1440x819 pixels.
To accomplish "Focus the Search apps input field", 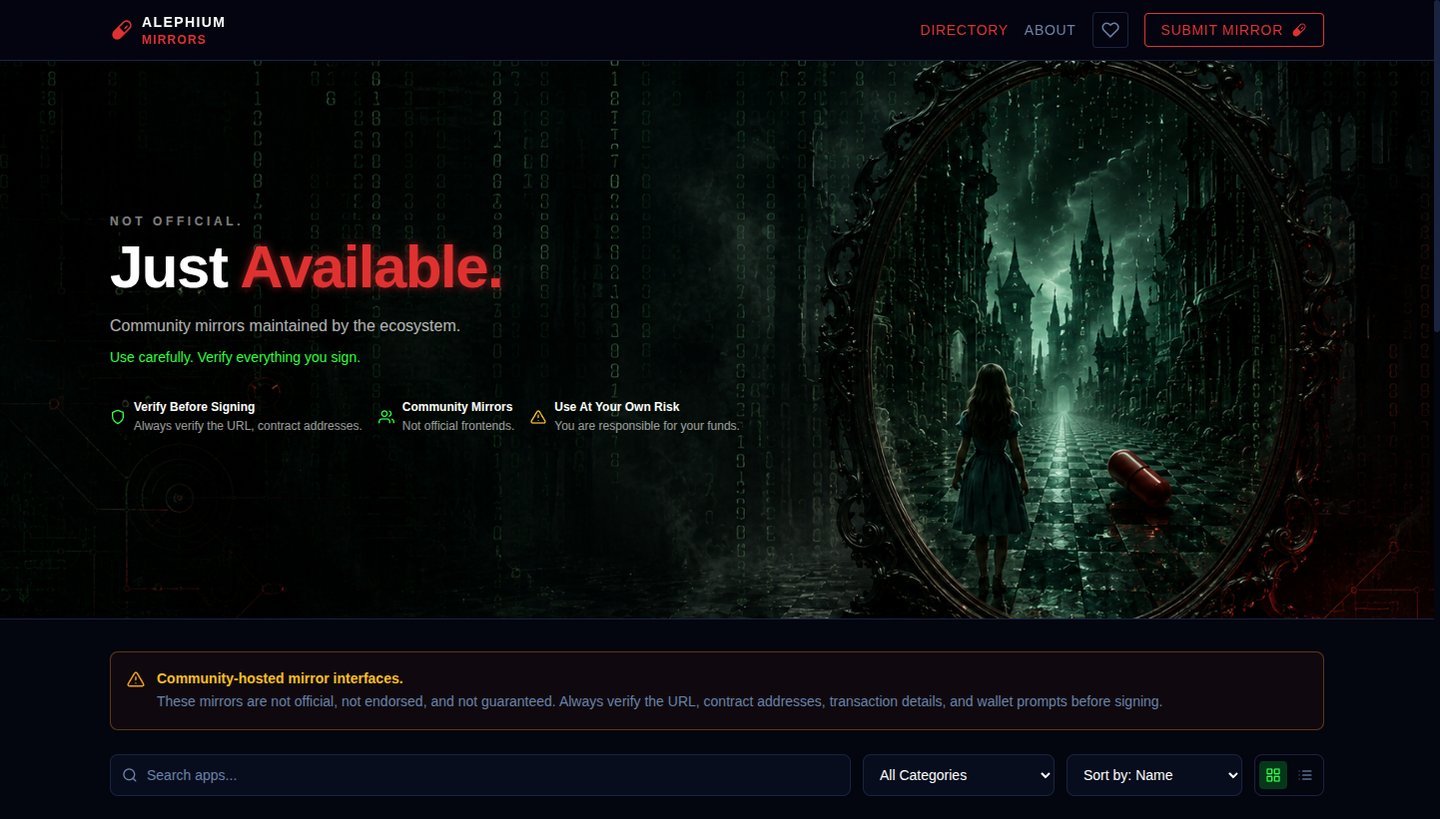I will click(x=480, y=775).
